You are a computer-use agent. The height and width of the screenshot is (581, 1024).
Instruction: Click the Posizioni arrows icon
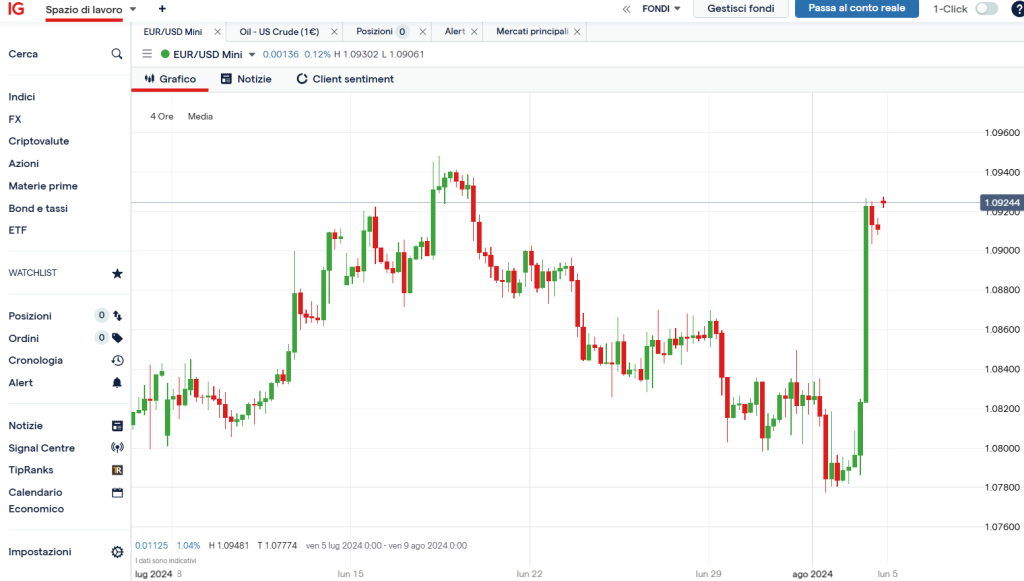tap(118, 316)
